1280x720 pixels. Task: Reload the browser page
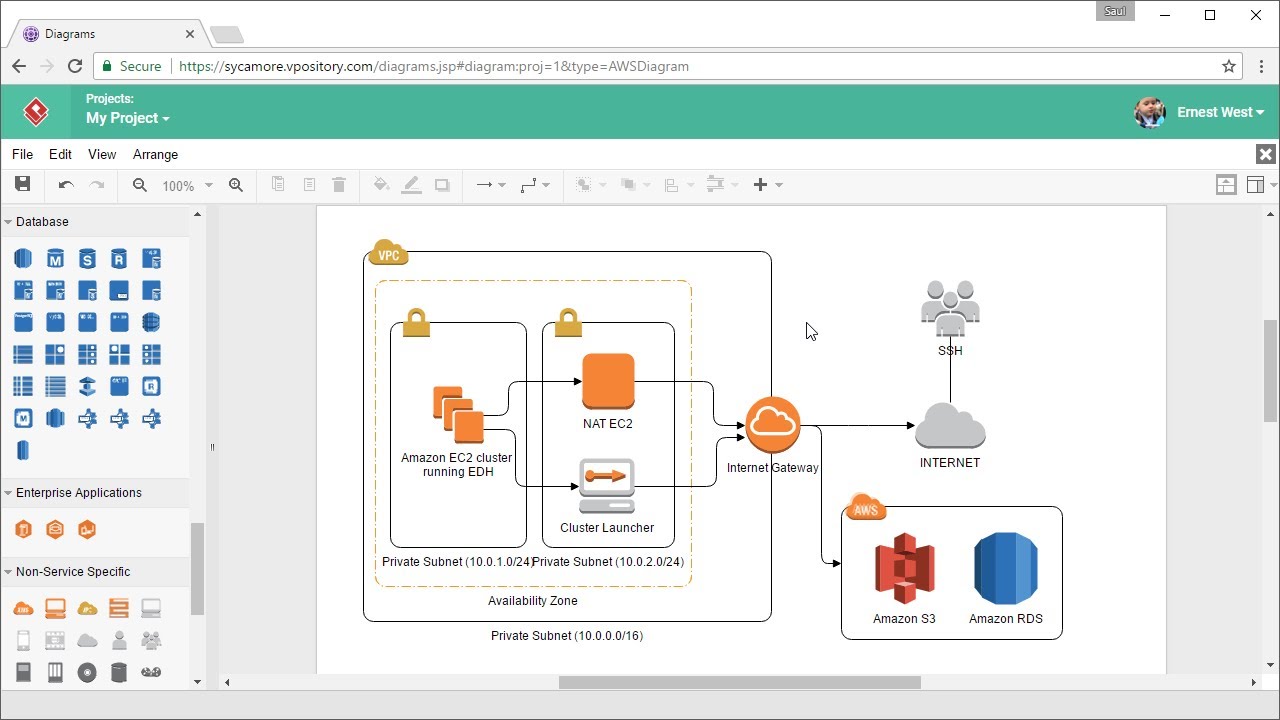pyautogui.click(x=75, y=66)
